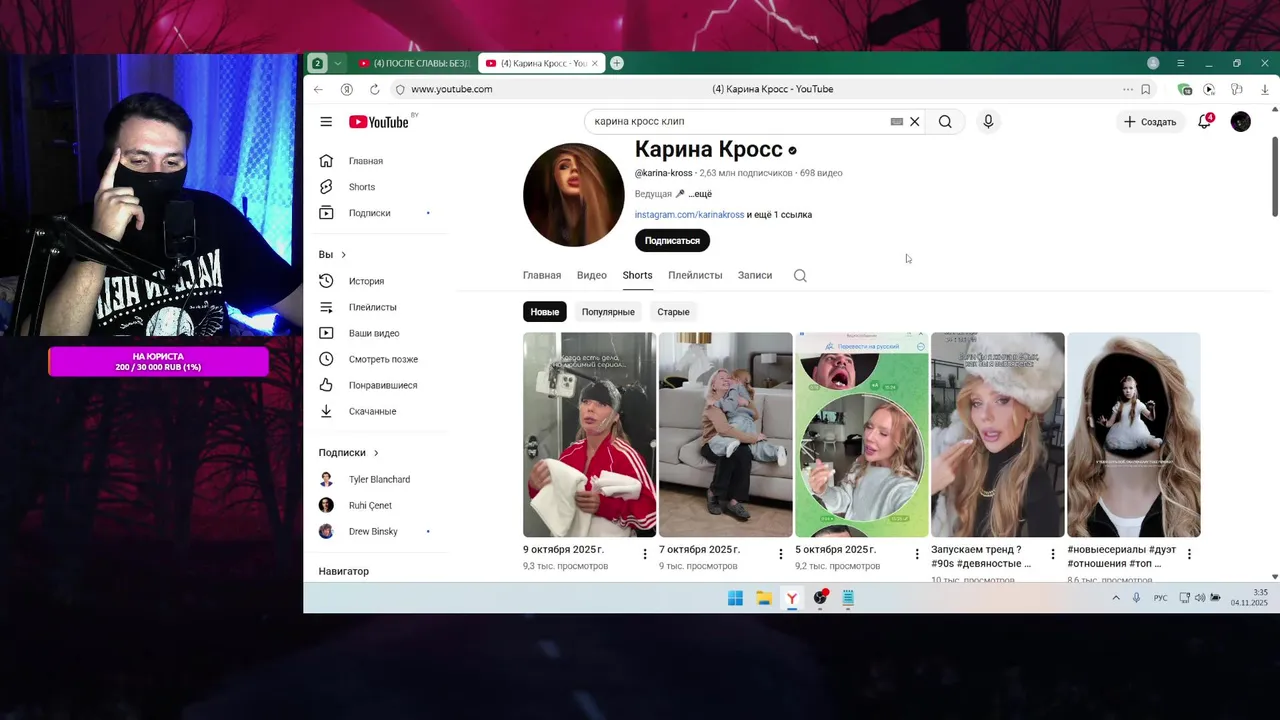Open tab group dropdown arrow
The height and width of the screenshot is (720, 1280).
click(338, 63)
